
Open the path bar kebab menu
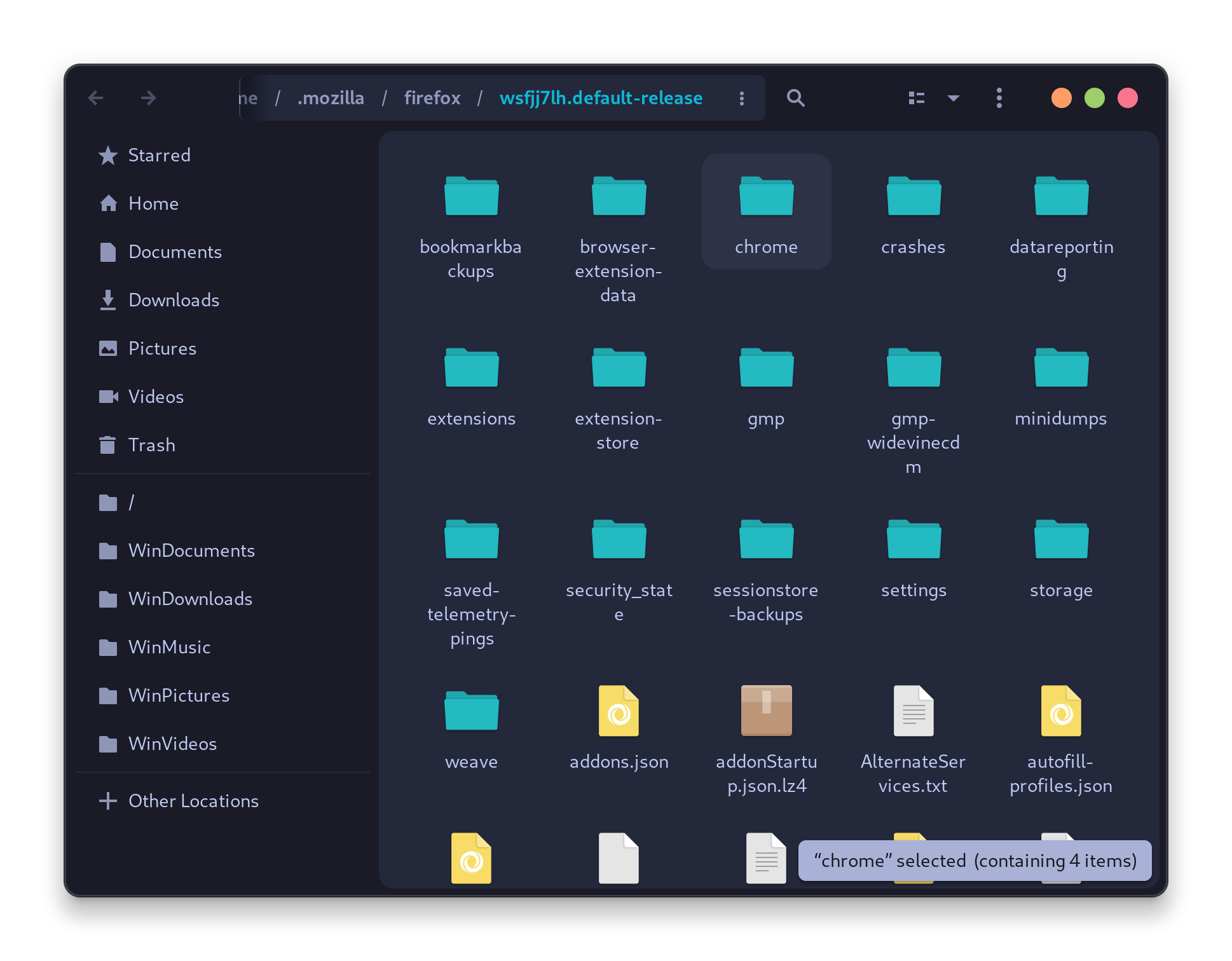[x=741, y=98]
